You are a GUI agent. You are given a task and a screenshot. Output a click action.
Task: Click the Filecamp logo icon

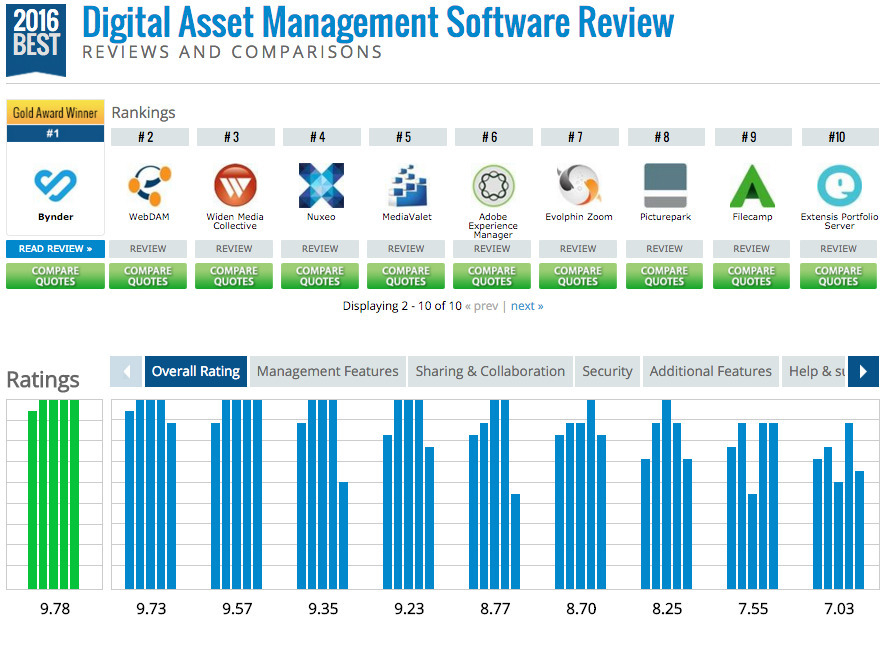tap(752, 186)
